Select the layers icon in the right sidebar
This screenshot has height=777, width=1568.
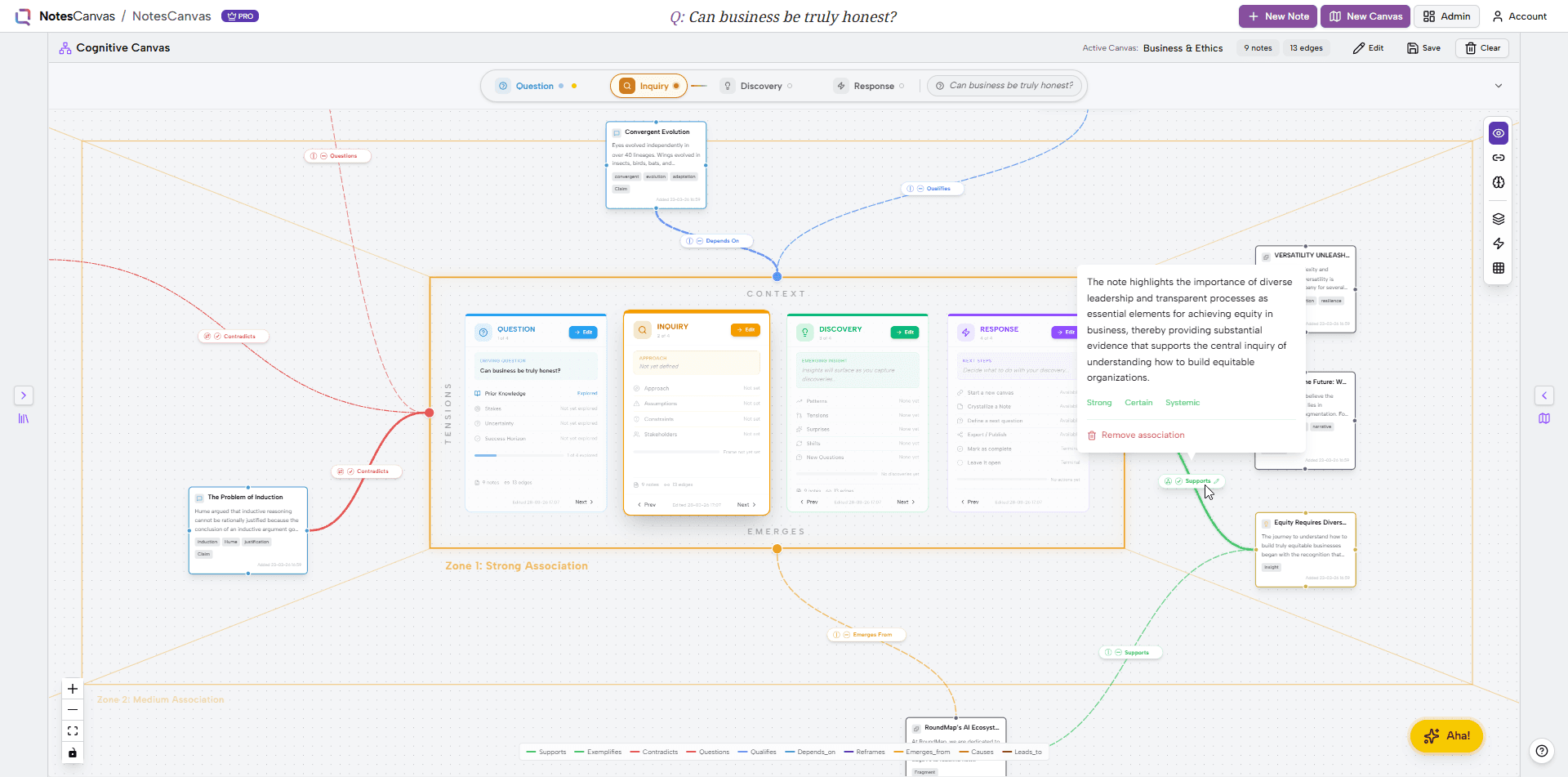pos(1499,218)
